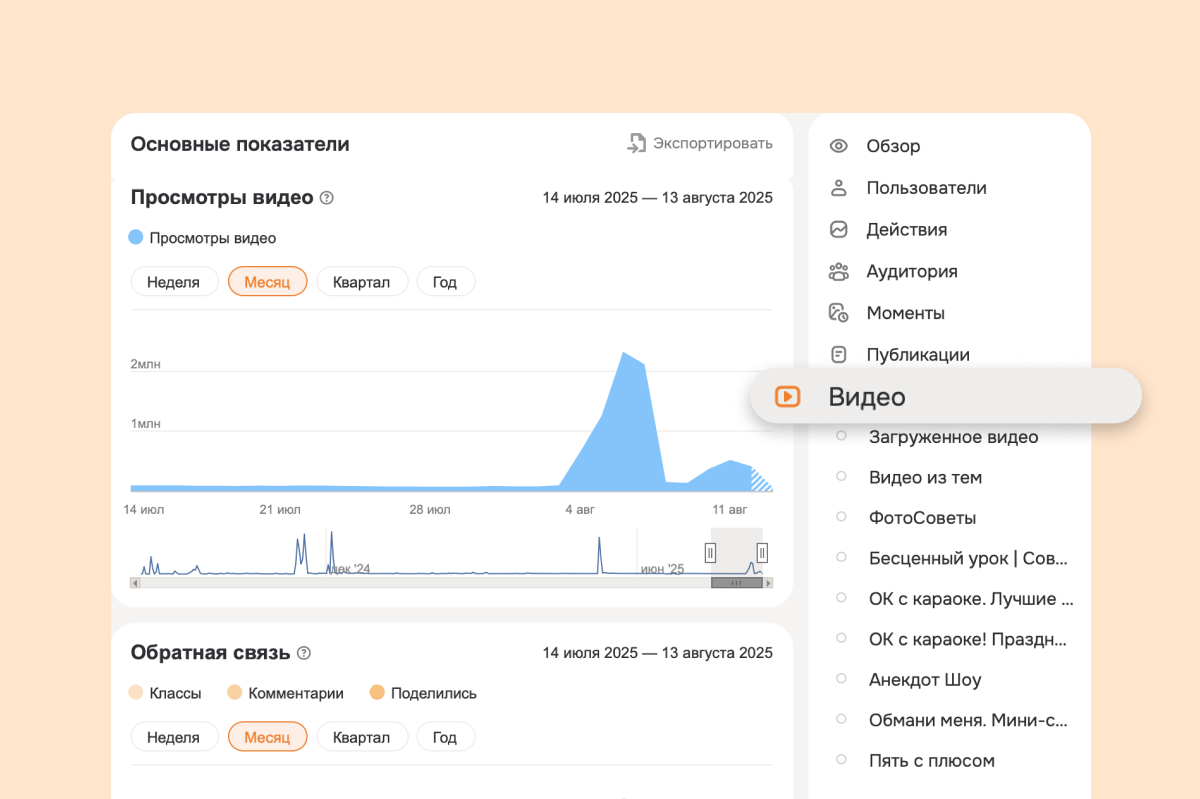
Task: Click the Основные показатели heading
Action: [x=240, y=144]
